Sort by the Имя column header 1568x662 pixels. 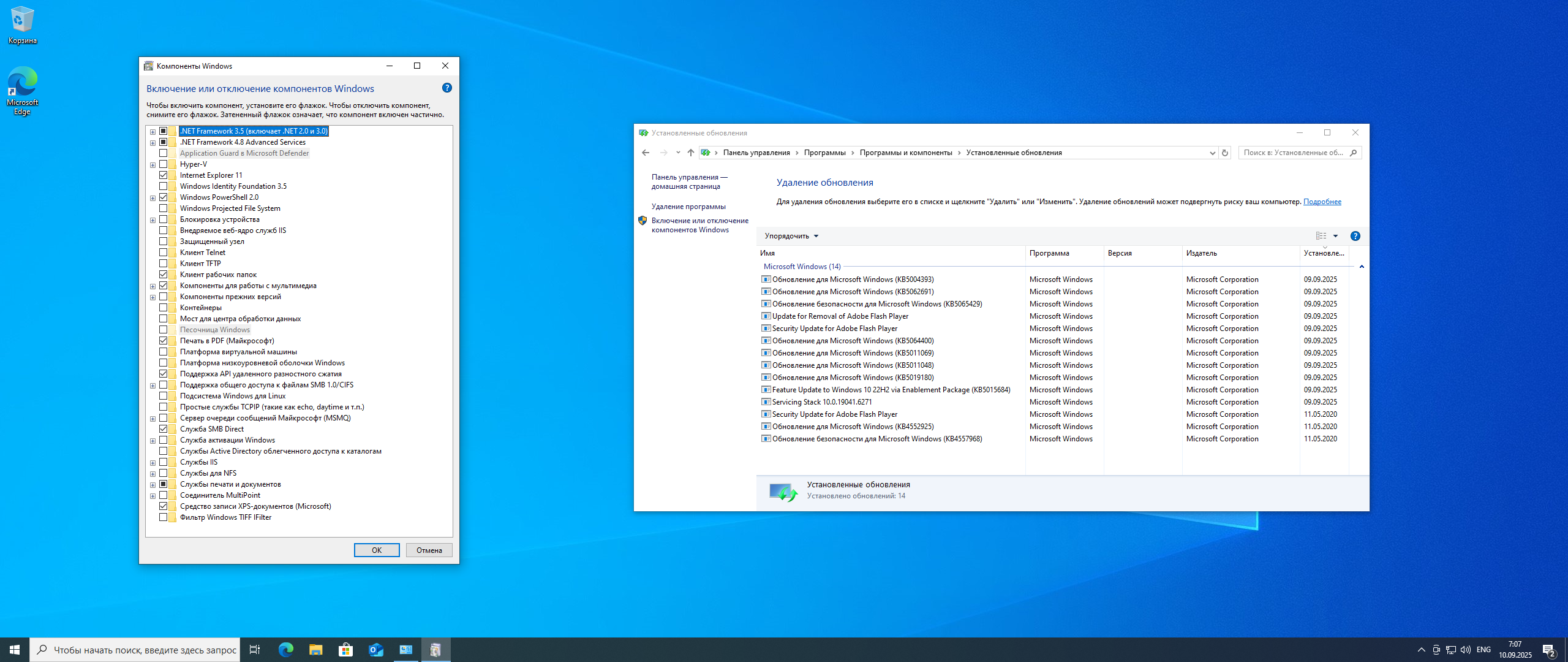891,253
